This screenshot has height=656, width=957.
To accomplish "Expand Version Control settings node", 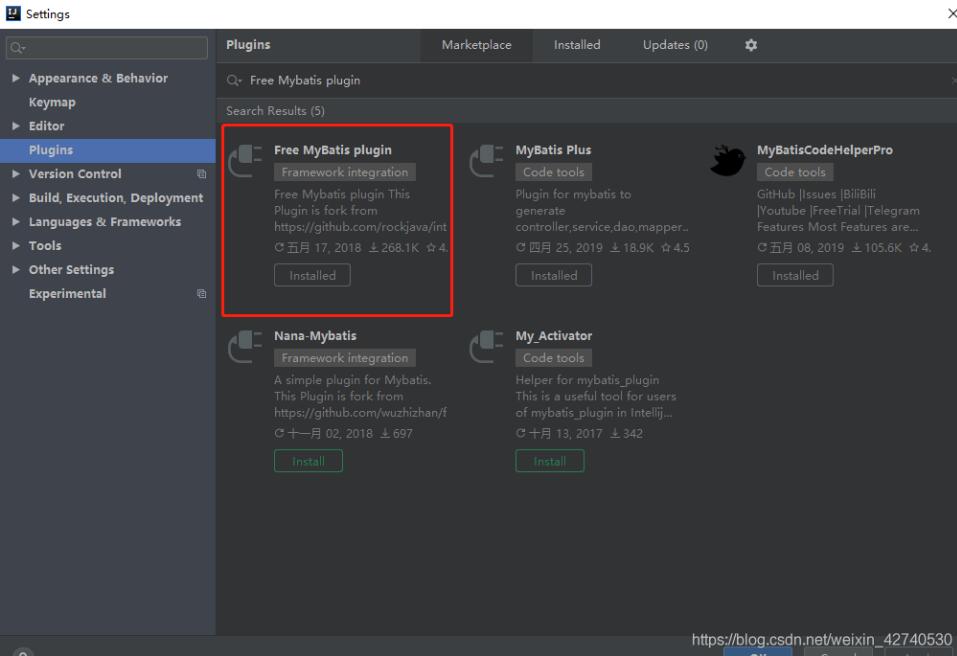I will click(16, 174).
